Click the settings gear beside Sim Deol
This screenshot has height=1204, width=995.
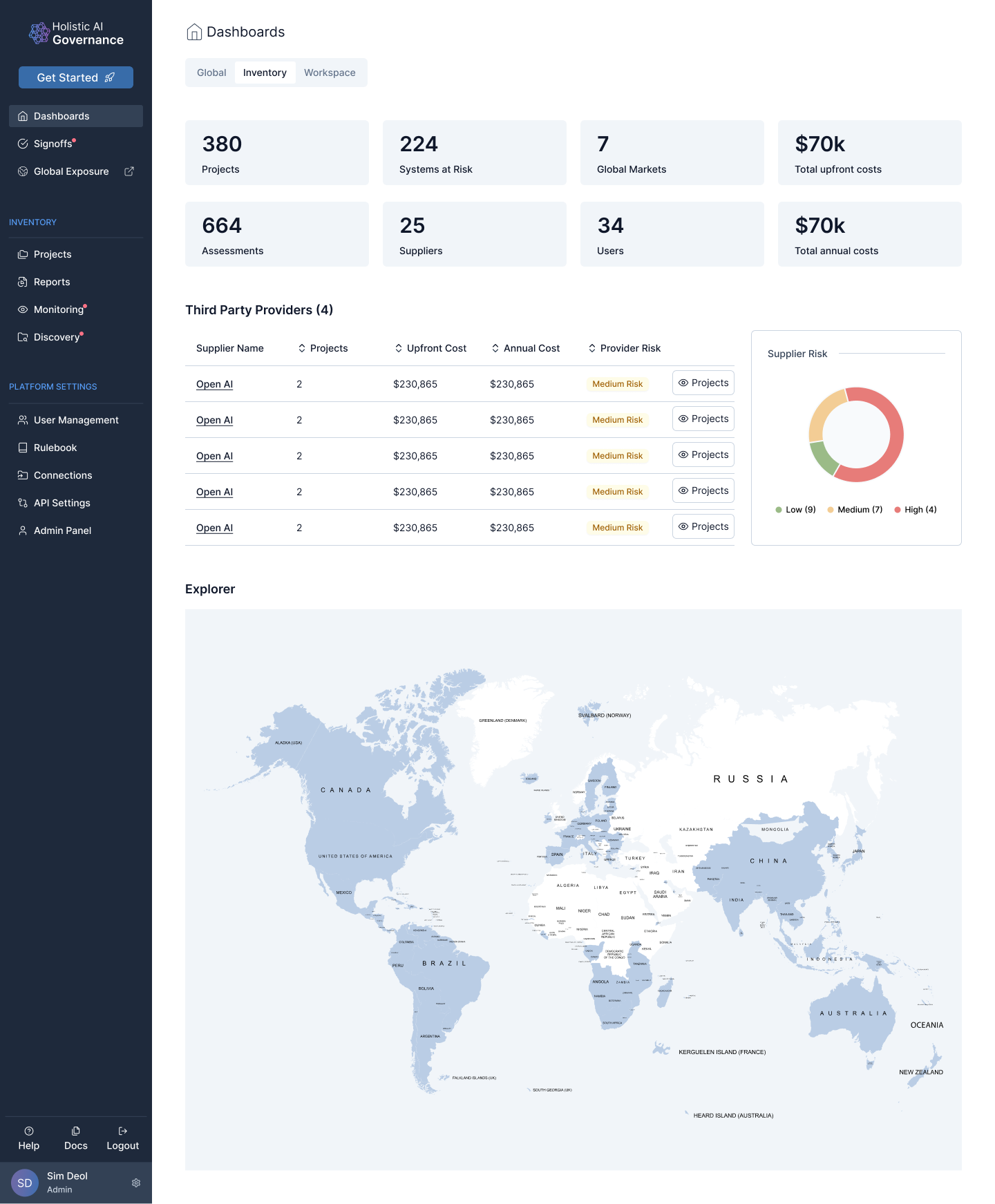[136, 1183]
